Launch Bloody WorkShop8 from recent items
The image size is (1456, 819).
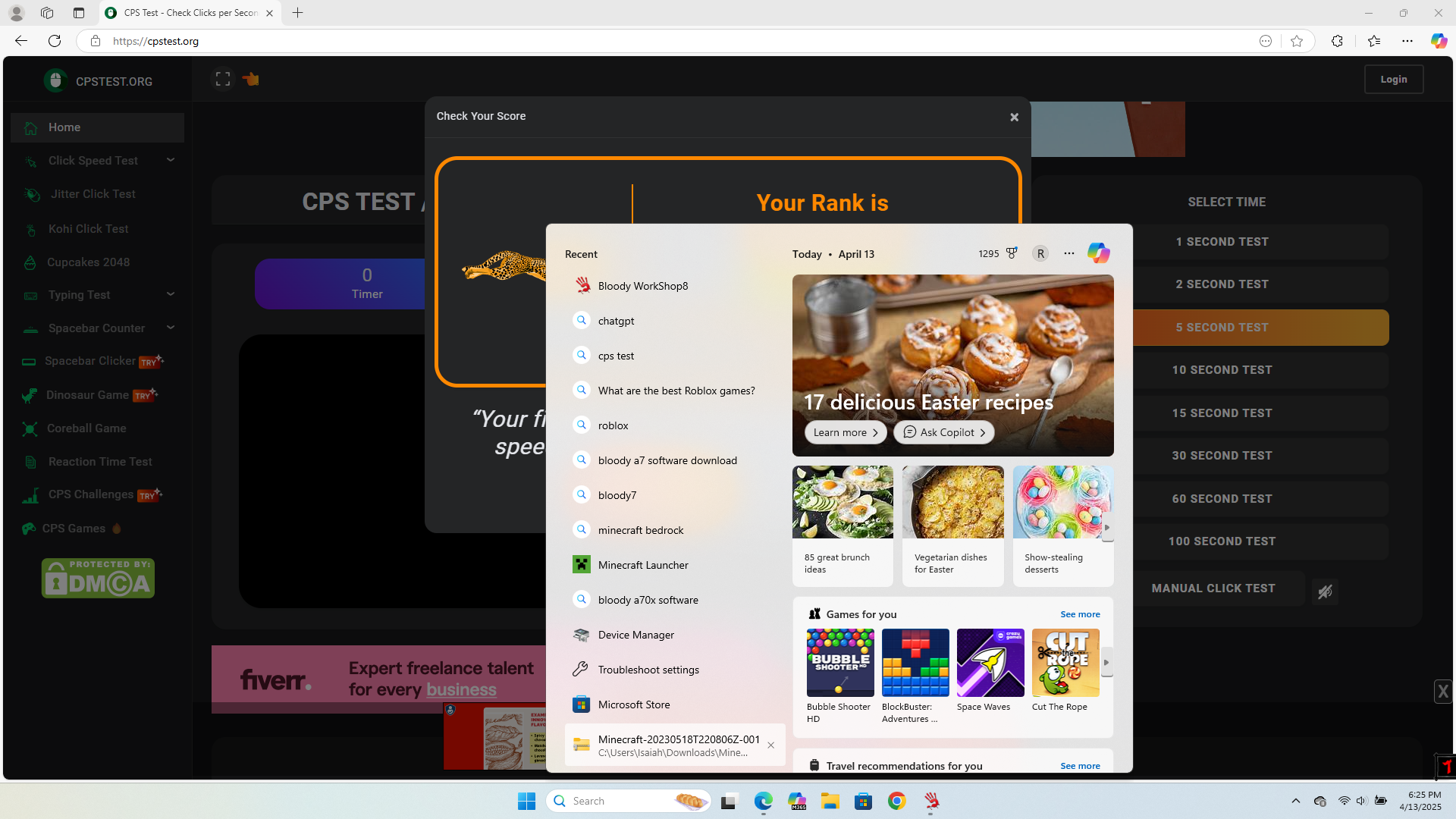click(x=642, y=286)
